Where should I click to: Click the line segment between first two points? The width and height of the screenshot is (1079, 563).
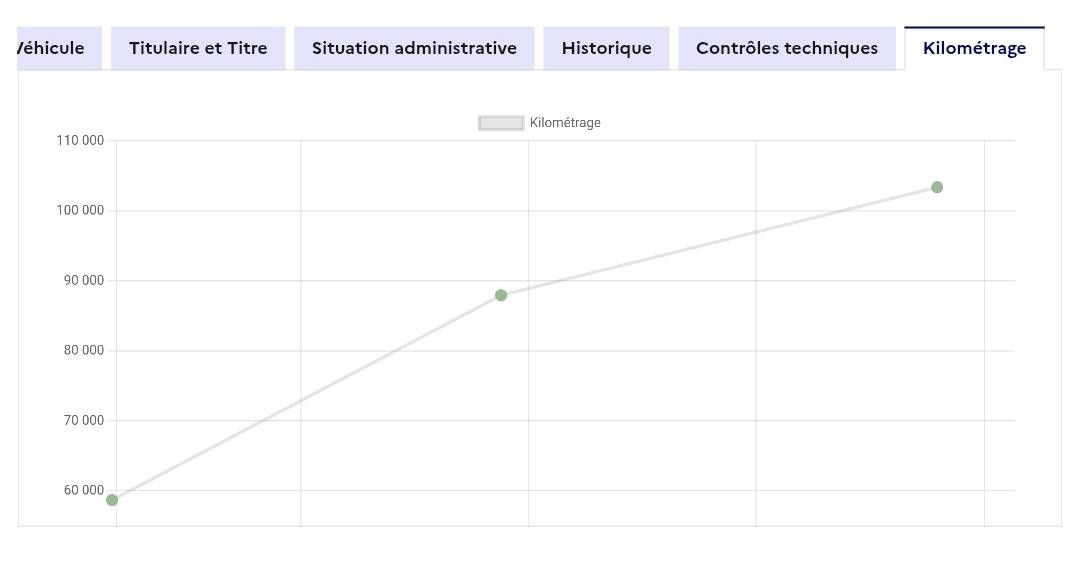tap(306, 398)
